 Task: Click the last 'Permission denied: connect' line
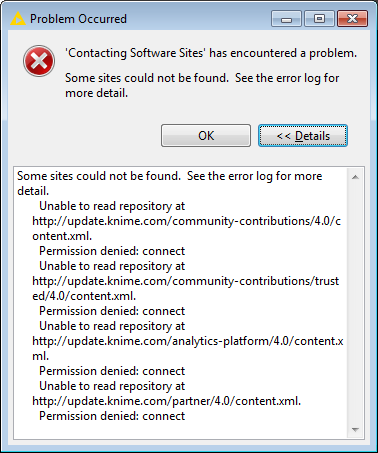[x=112, y=416]
